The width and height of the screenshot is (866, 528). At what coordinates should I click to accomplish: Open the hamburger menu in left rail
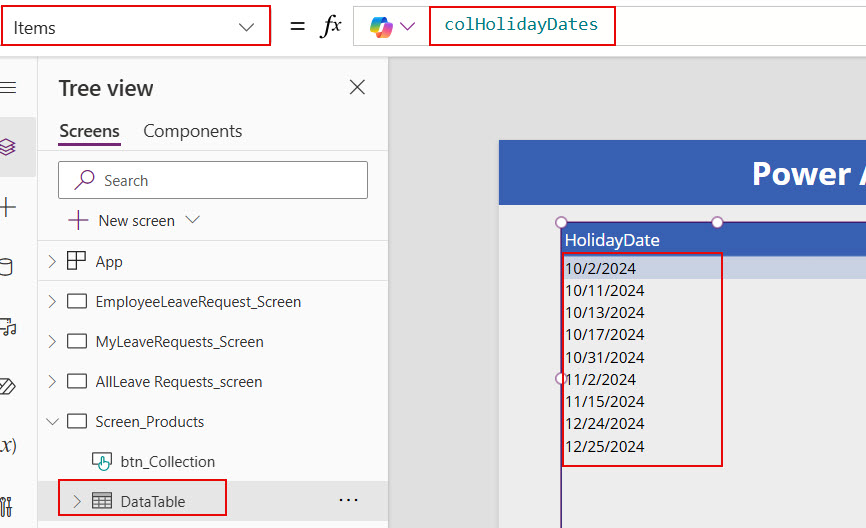tap(8, 87)
